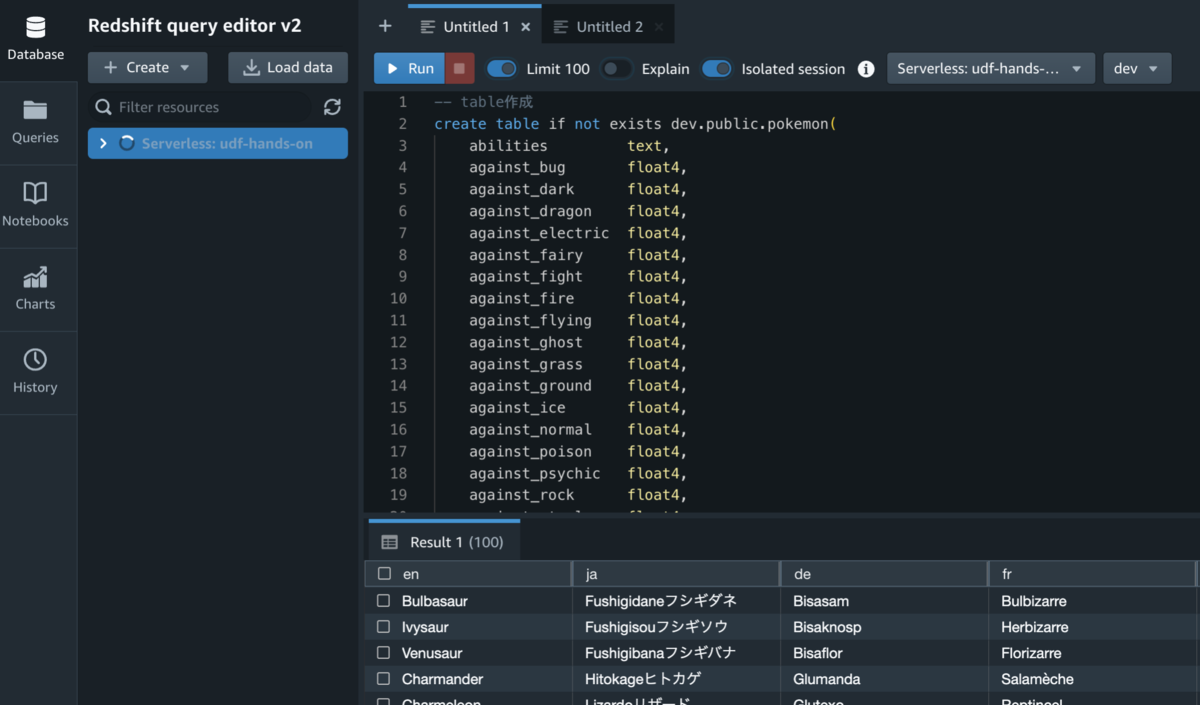Click the Isolated session info icon

pyautogui.click(x=866, y=69)
